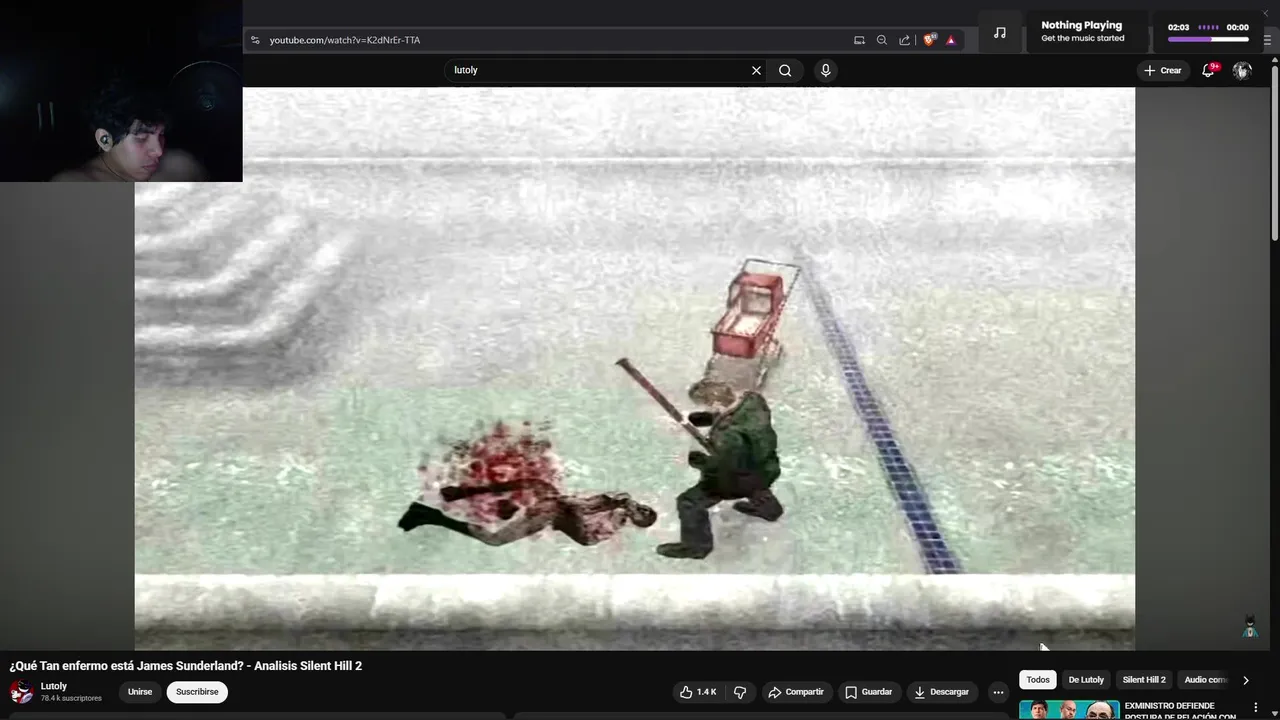Open the Brave Shields lion icon
The width and height of the screenshot is (1280, 720).
929,40
